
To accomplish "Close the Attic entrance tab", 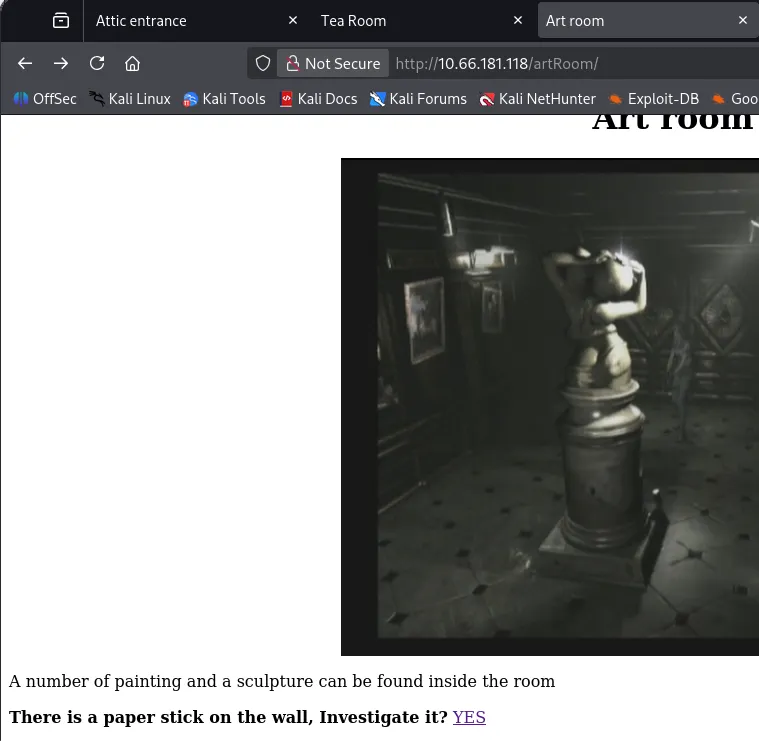I will point(293,20).
